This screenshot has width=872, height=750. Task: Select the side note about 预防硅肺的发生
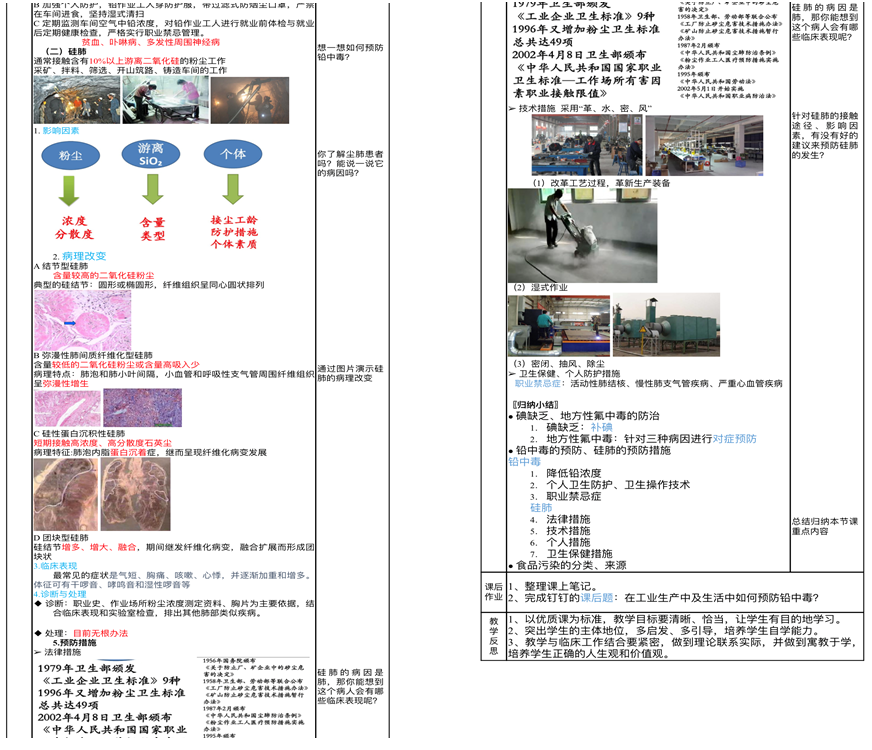(x=825, y=135)
